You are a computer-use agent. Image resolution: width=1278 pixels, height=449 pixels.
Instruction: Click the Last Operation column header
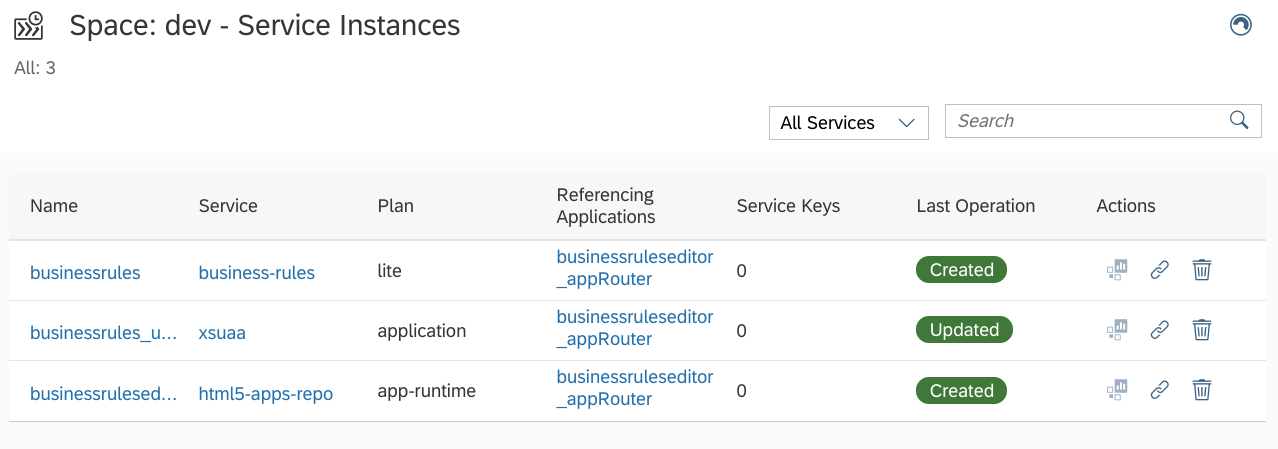(x=975, y=206)
